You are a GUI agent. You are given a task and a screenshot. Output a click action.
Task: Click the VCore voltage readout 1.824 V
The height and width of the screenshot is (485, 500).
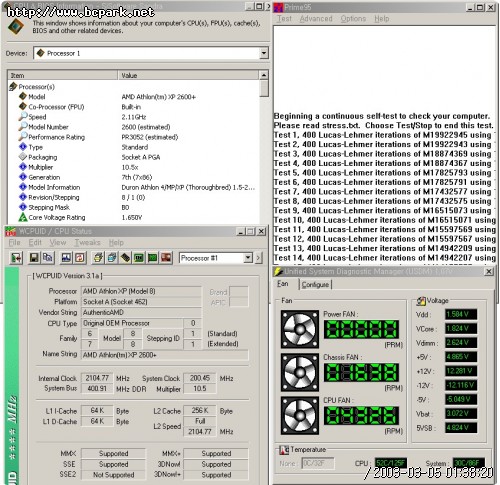pos(461,329)
